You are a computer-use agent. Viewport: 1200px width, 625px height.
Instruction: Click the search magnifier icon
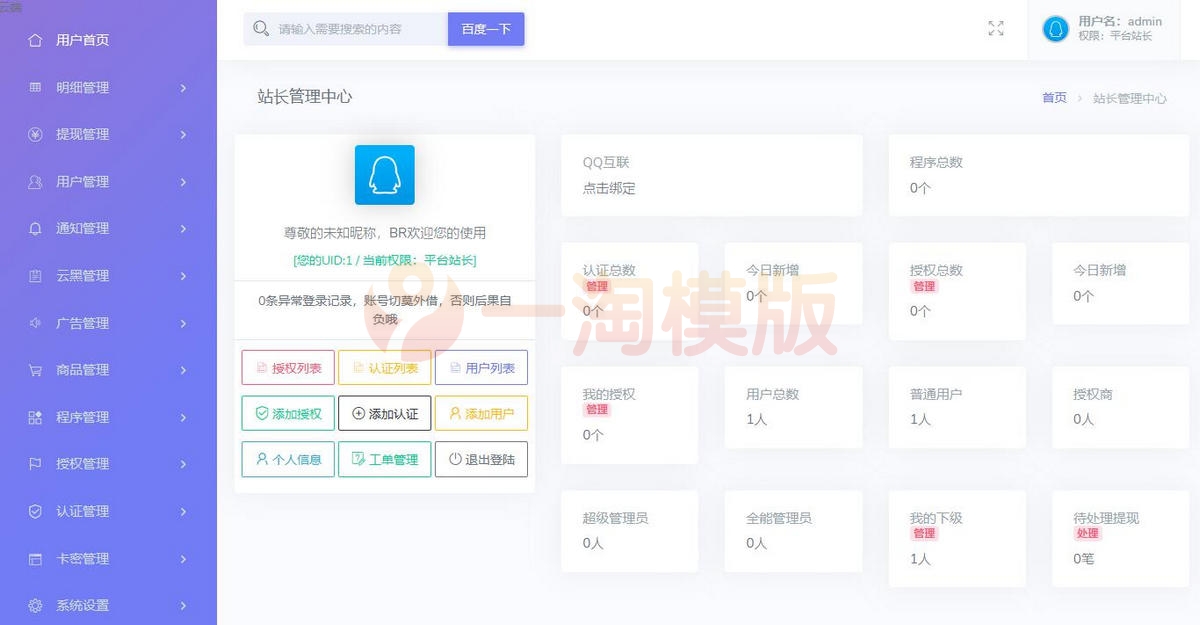(x=261, y=29)
